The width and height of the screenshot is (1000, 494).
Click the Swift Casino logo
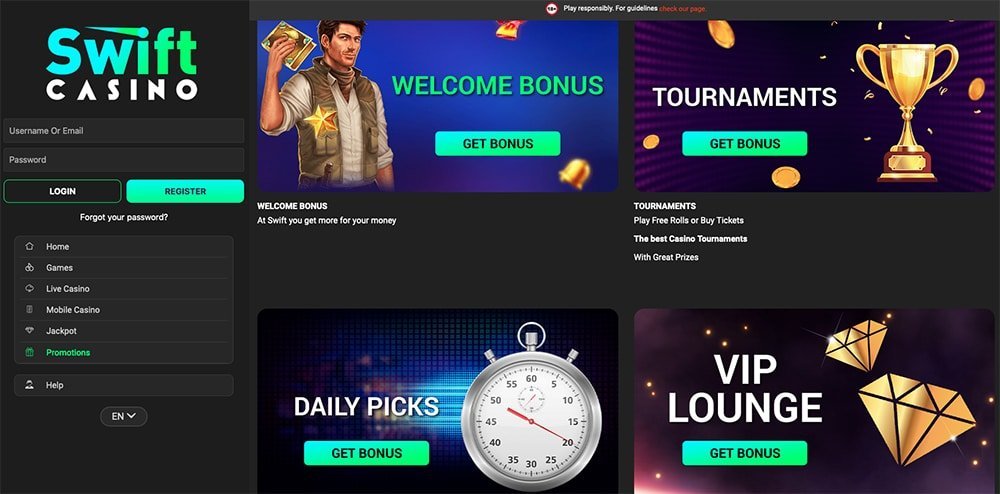122,64
